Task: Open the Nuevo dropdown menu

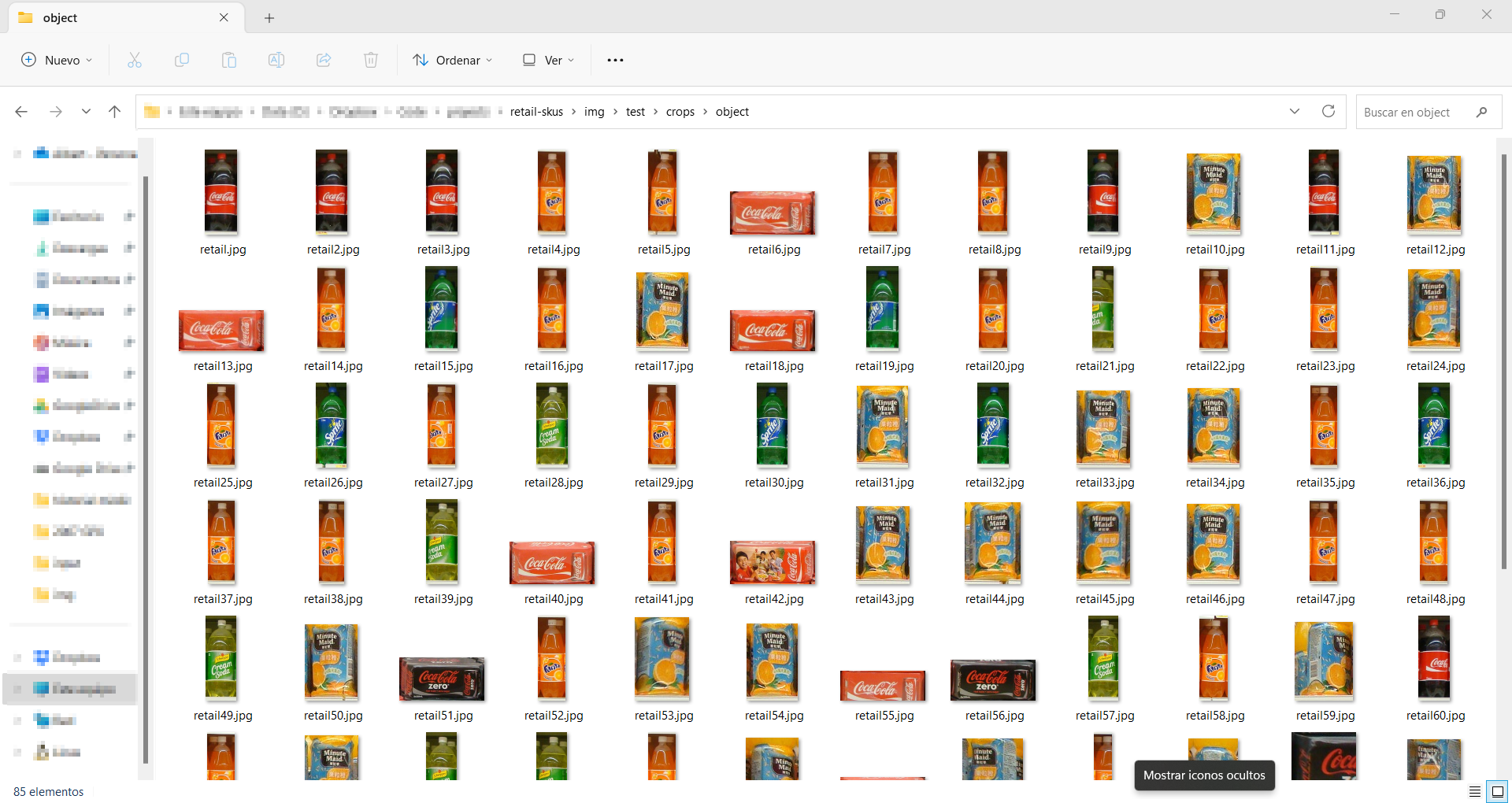Action: (x=57, y=60)
